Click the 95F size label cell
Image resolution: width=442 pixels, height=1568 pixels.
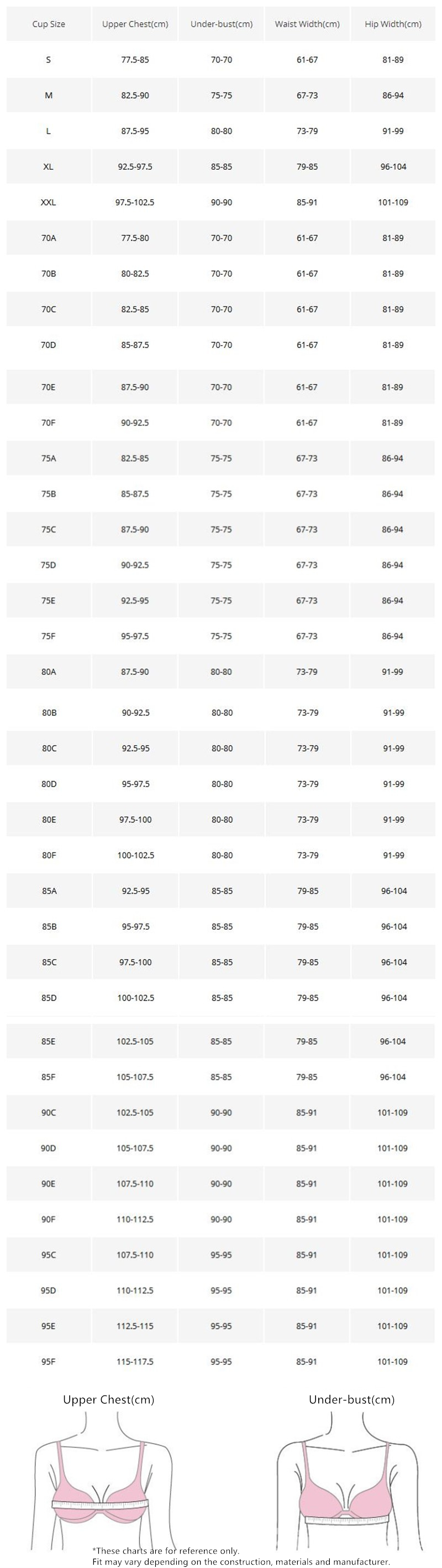coord(49,1362)
